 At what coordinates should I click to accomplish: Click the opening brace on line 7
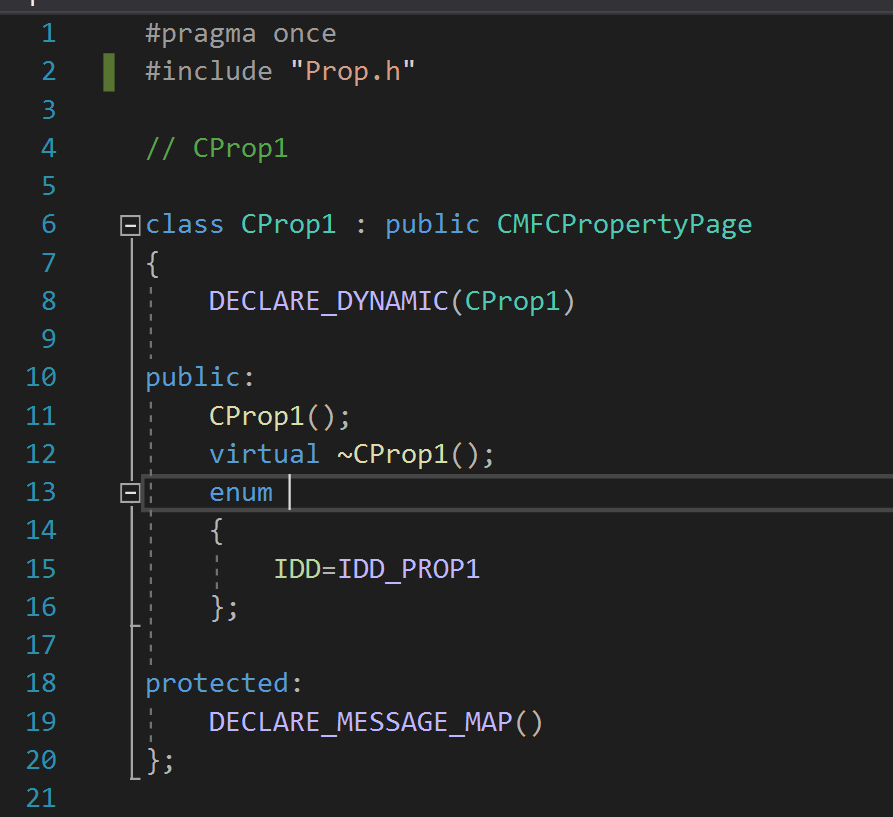(x=153, y=264)
